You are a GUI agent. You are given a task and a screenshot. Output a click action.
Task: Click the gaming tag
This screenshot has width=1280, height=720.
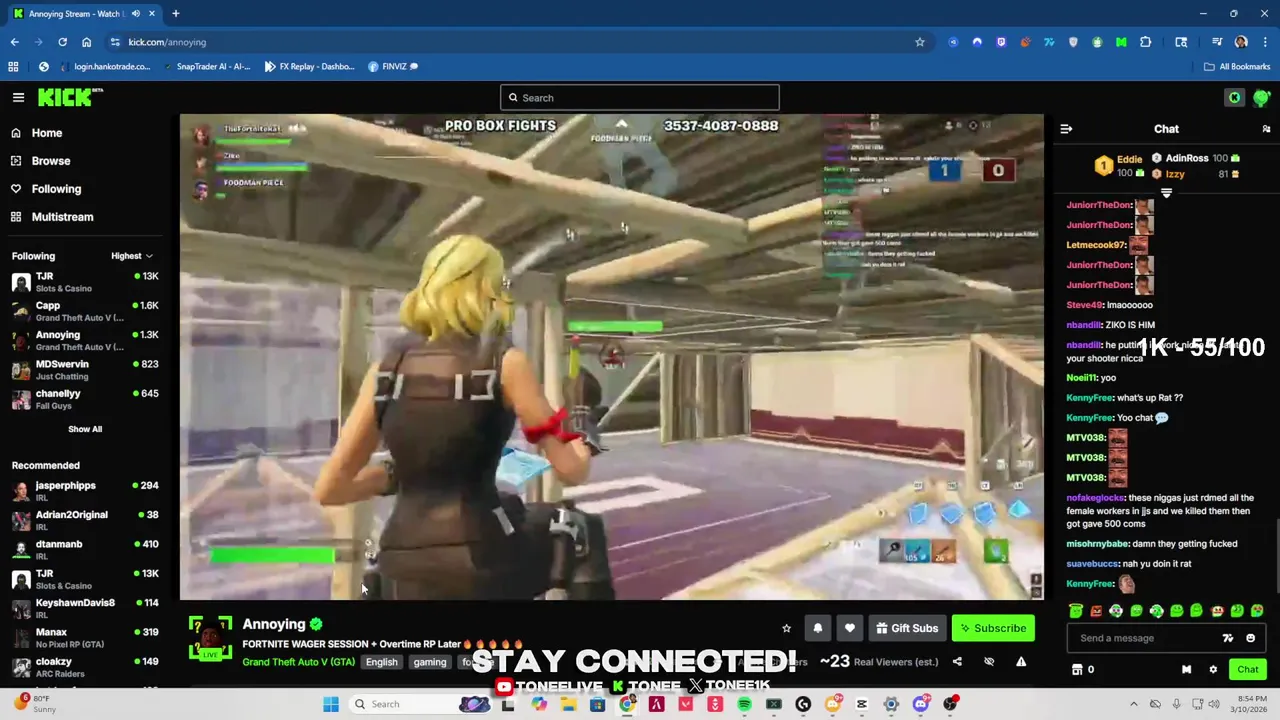pyautogui.click(x=430, y=662)
